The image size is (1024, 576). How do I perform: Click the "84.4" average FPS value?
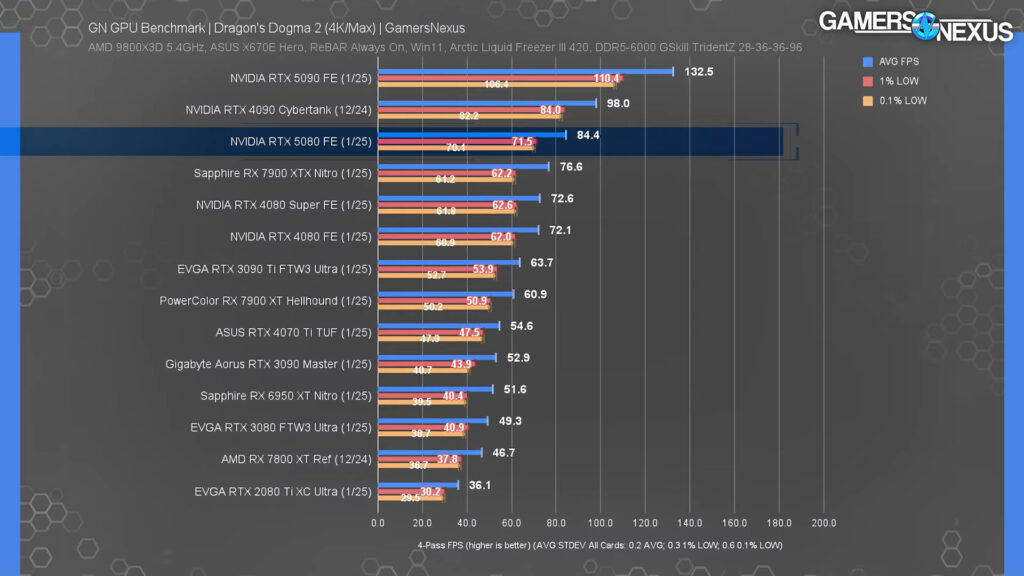point(588,135)
